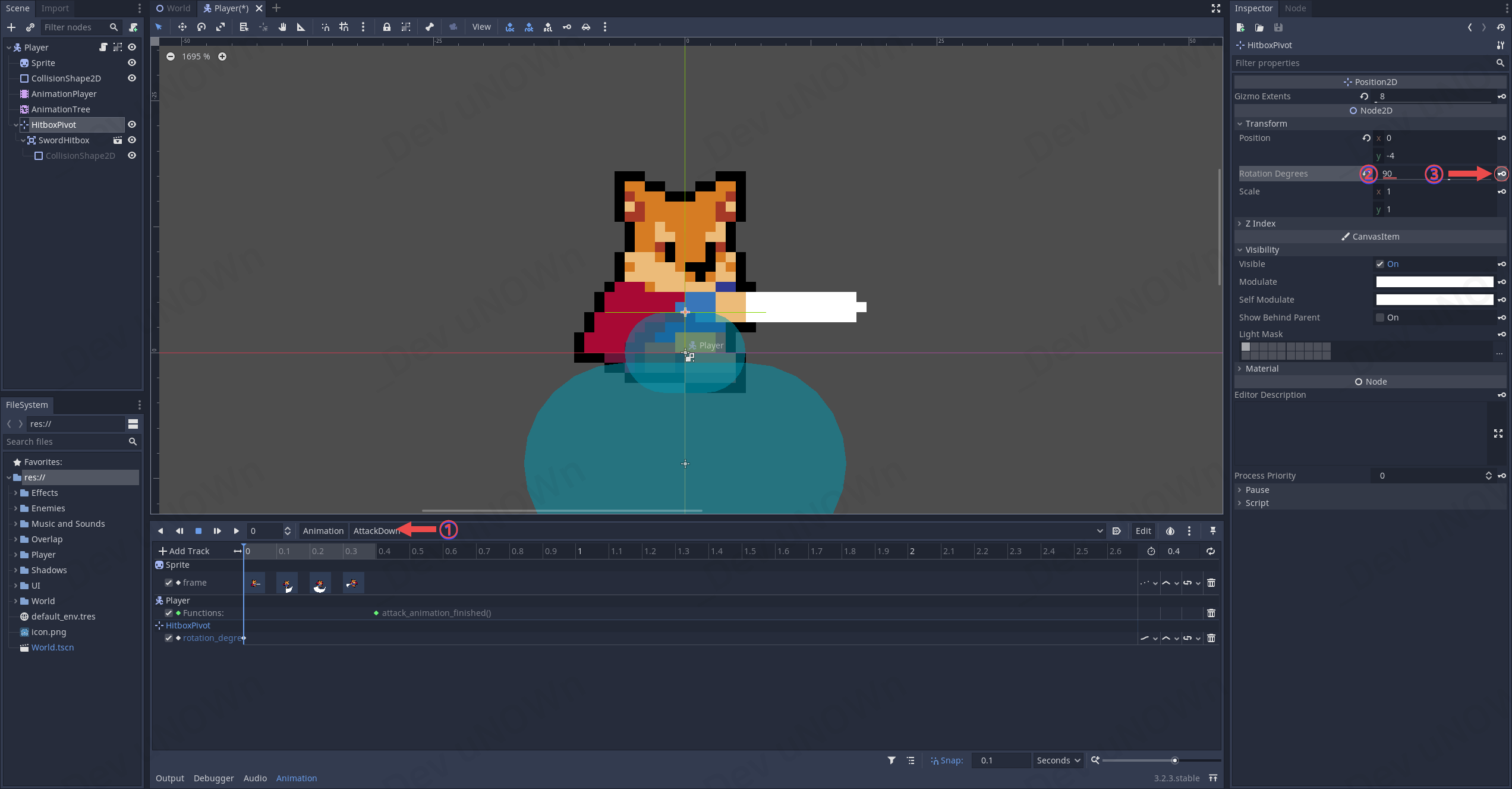Screen dimensions: 1512x789
Task: Click the rotation degrees keyframe key icon
Action: click(1501, 174)
